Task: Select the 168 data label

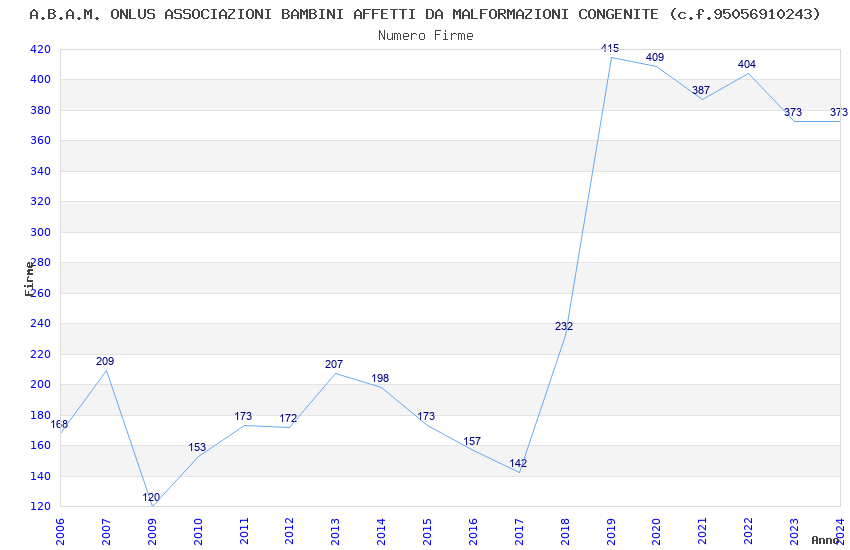Action: coord(59,424)
